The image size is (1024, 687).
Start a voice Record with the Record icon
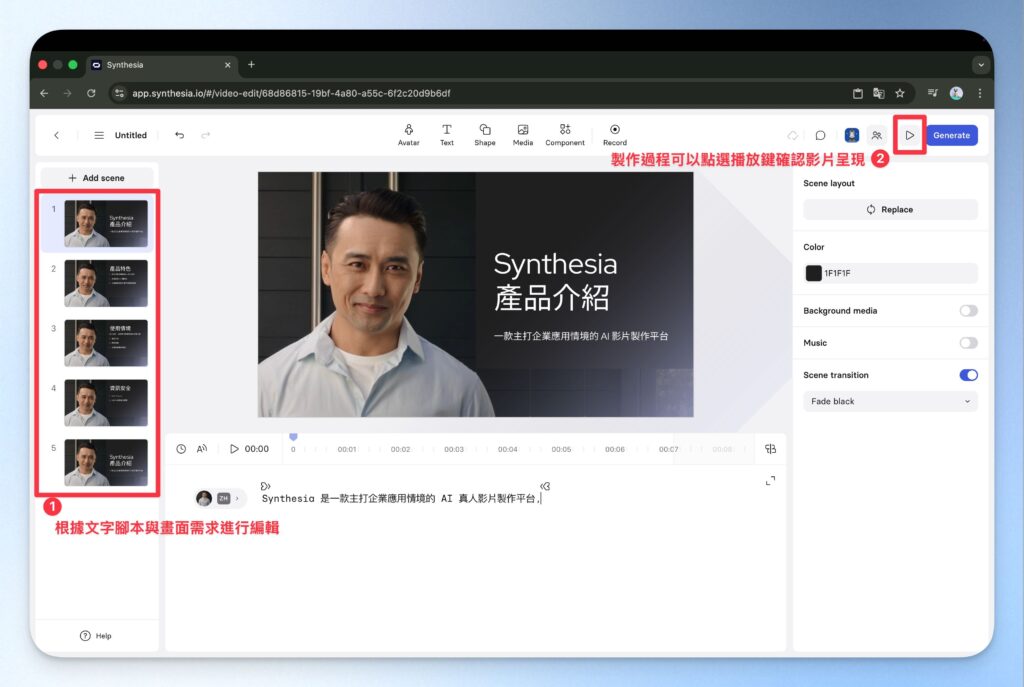point(614,133)
